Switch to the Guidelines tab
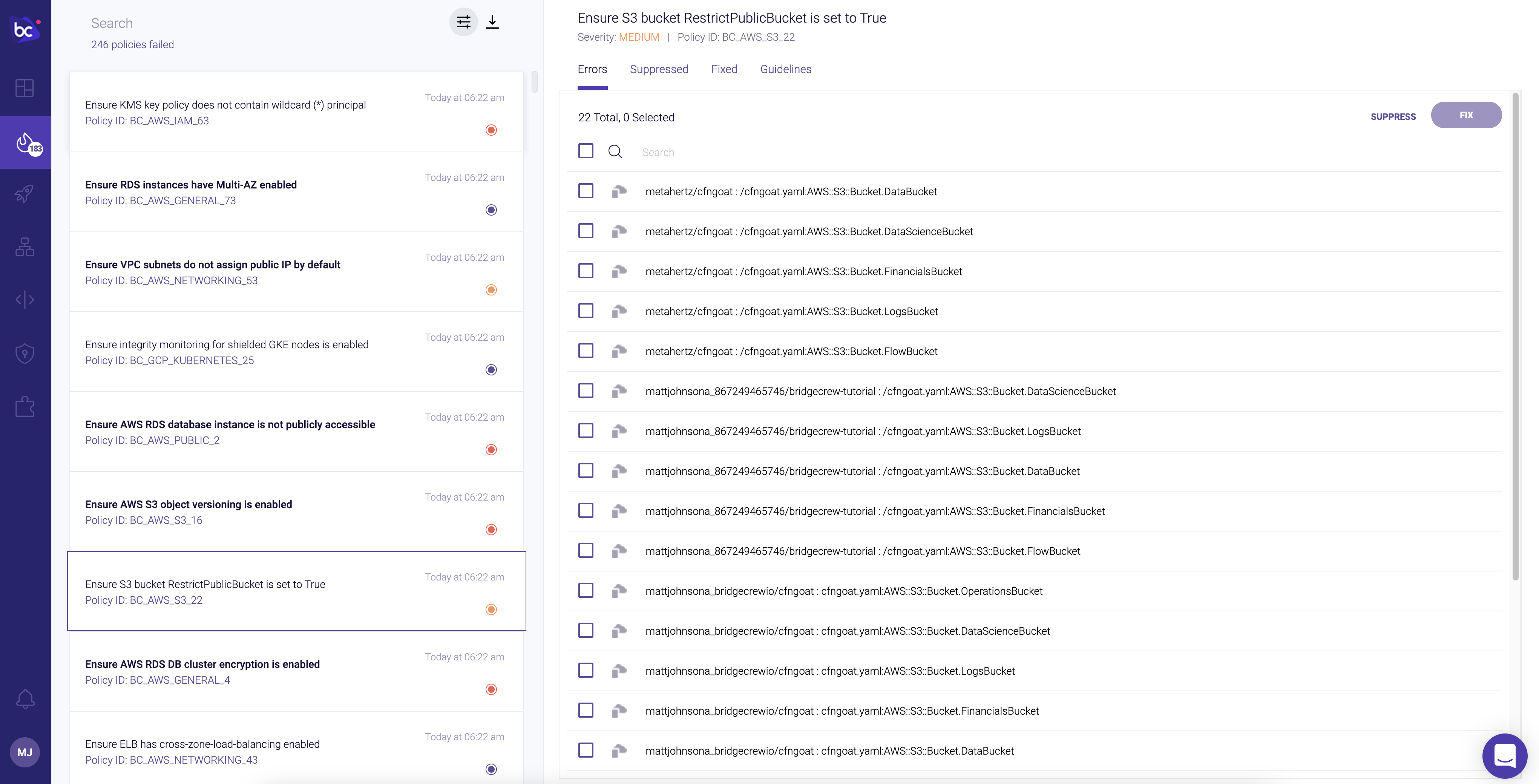The width and height of the screenshot is (1539, 784). pyautogui.click(x=786, y=69)
